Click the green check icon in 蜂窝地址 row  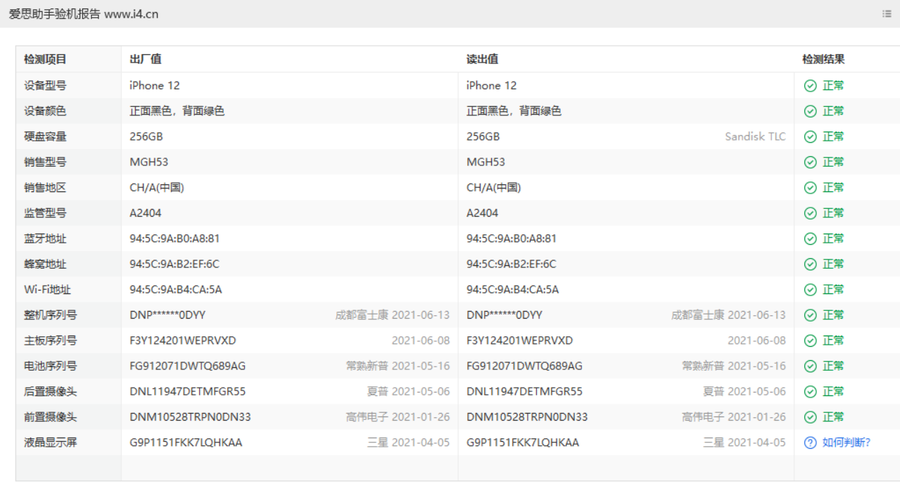[810, 264]
